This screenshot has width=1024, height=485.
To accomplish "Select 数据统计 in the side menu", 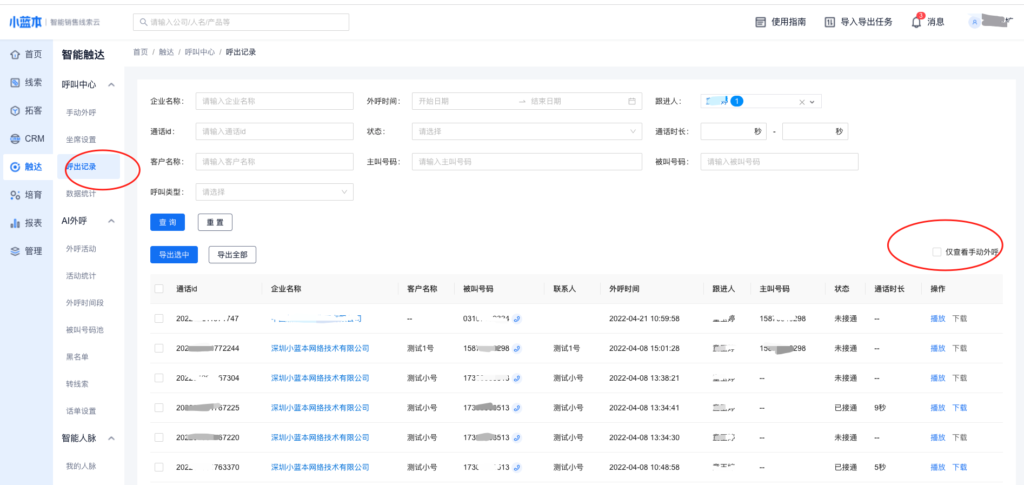I will 82,193.
